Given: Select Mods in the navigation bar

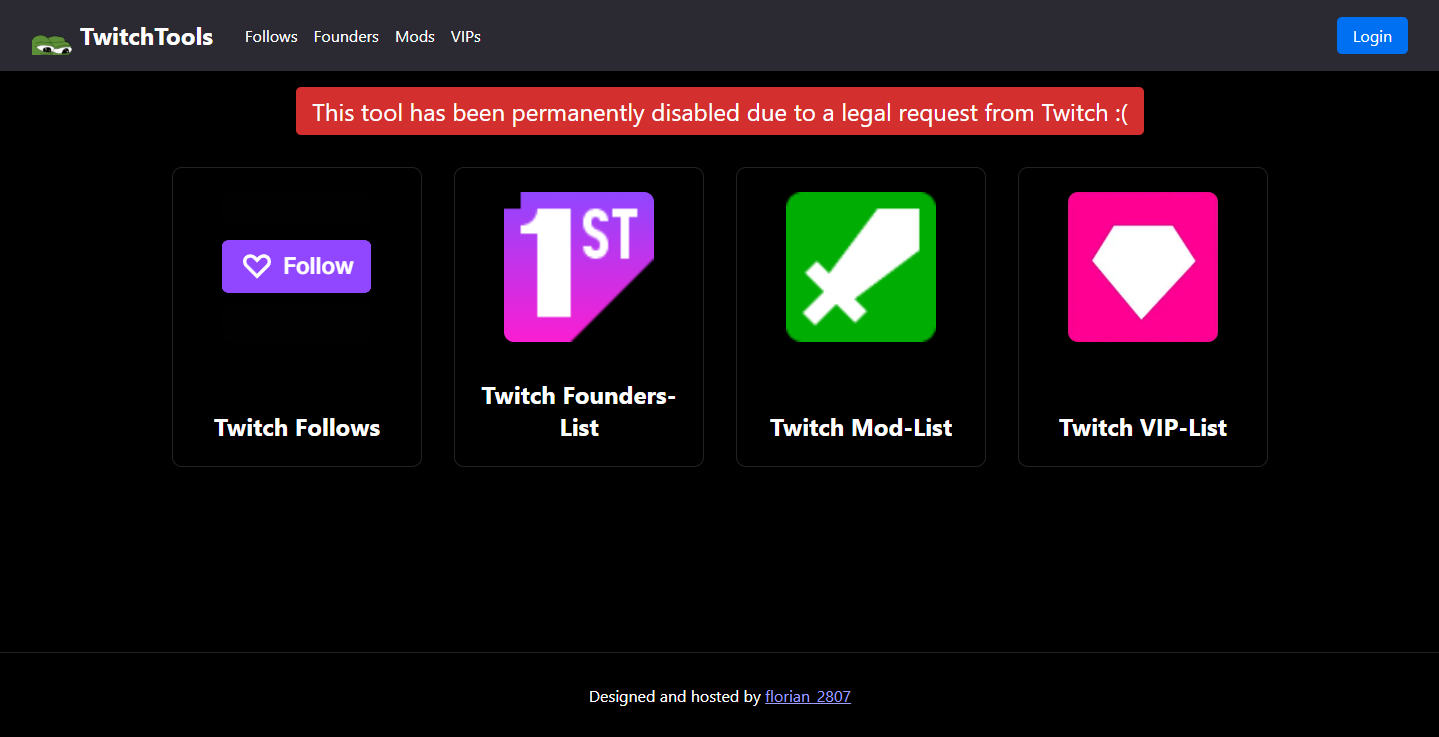Looking at the screenshot, I should pos(415,37).
